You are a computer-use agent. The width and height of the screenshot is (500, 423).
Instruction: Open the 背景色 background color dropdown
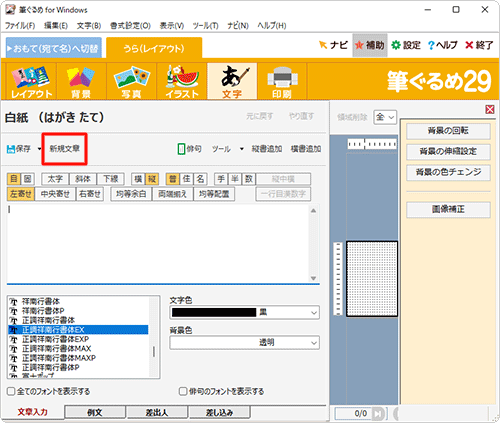244,342
